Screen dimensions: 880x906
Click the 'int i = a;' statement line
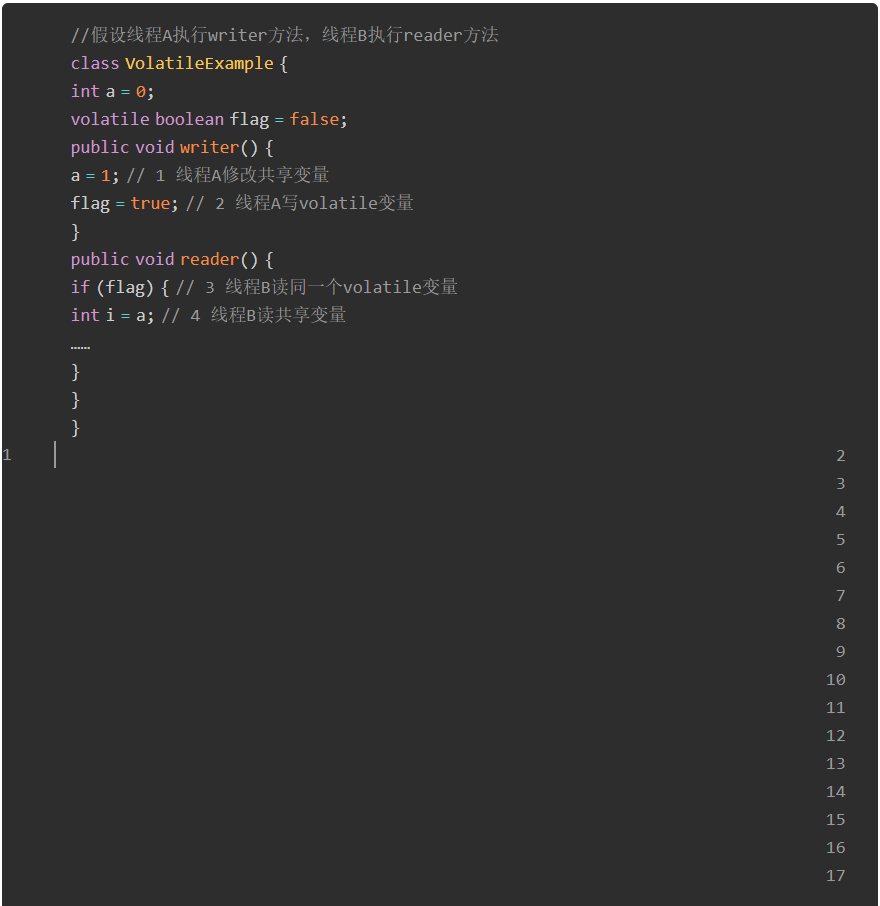[209, 315]
